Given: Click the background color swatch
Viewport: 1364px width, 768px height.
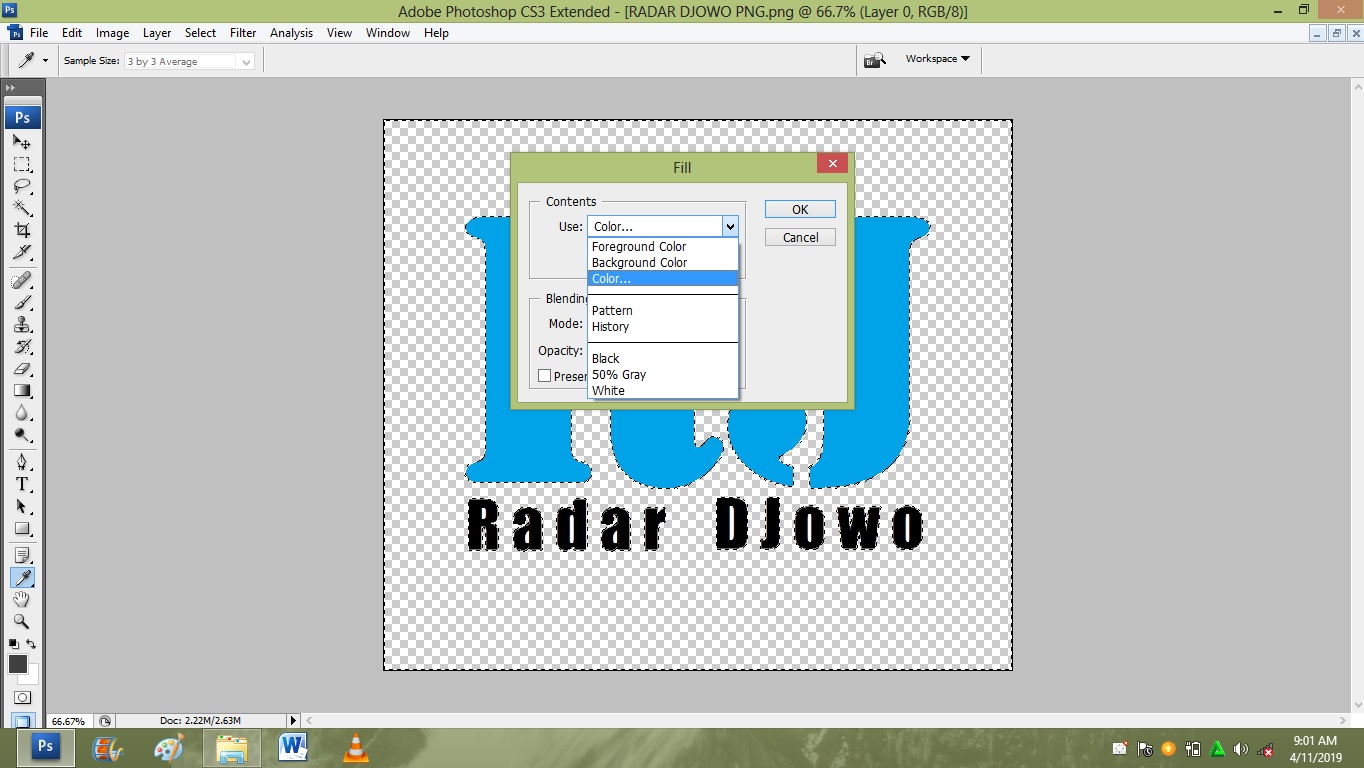Looking at the screenshot, I should point(31,678).
